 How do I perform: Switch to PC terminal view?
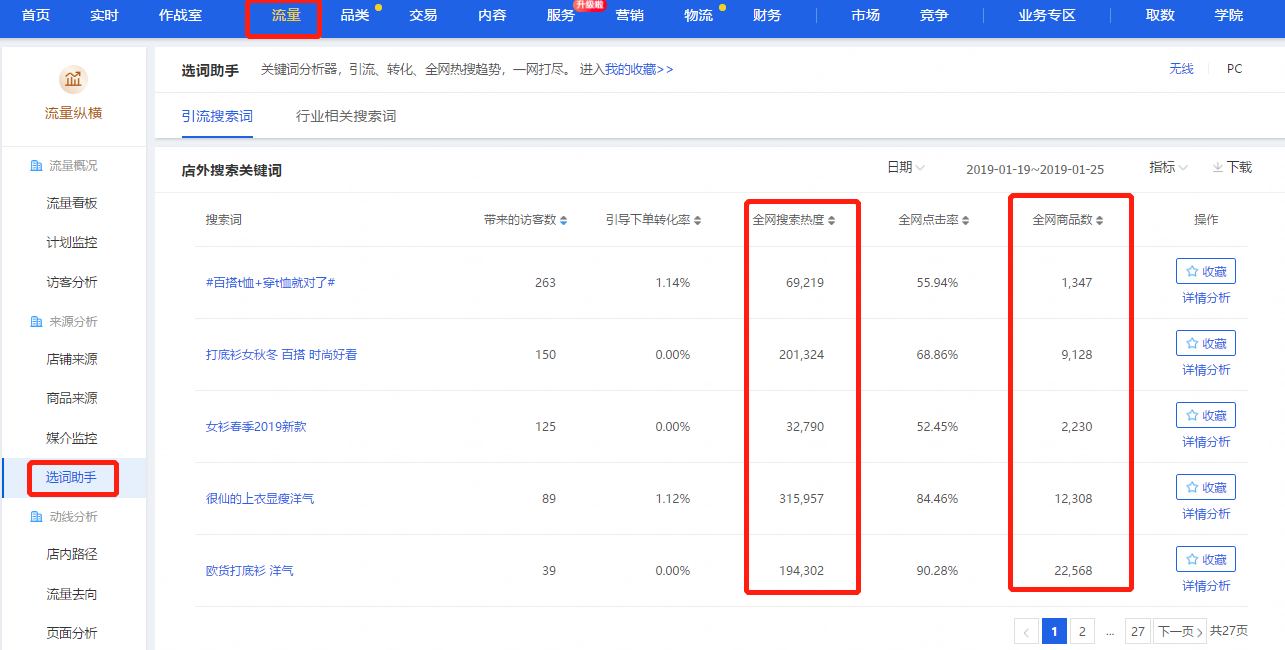[x=1234, y=69]
